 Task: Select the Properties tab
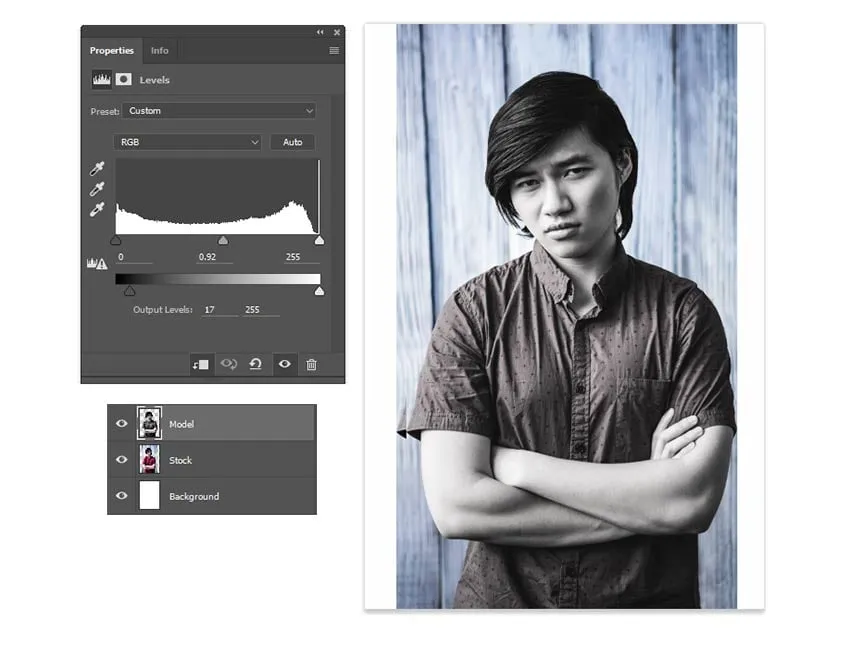tap(111, 51)
